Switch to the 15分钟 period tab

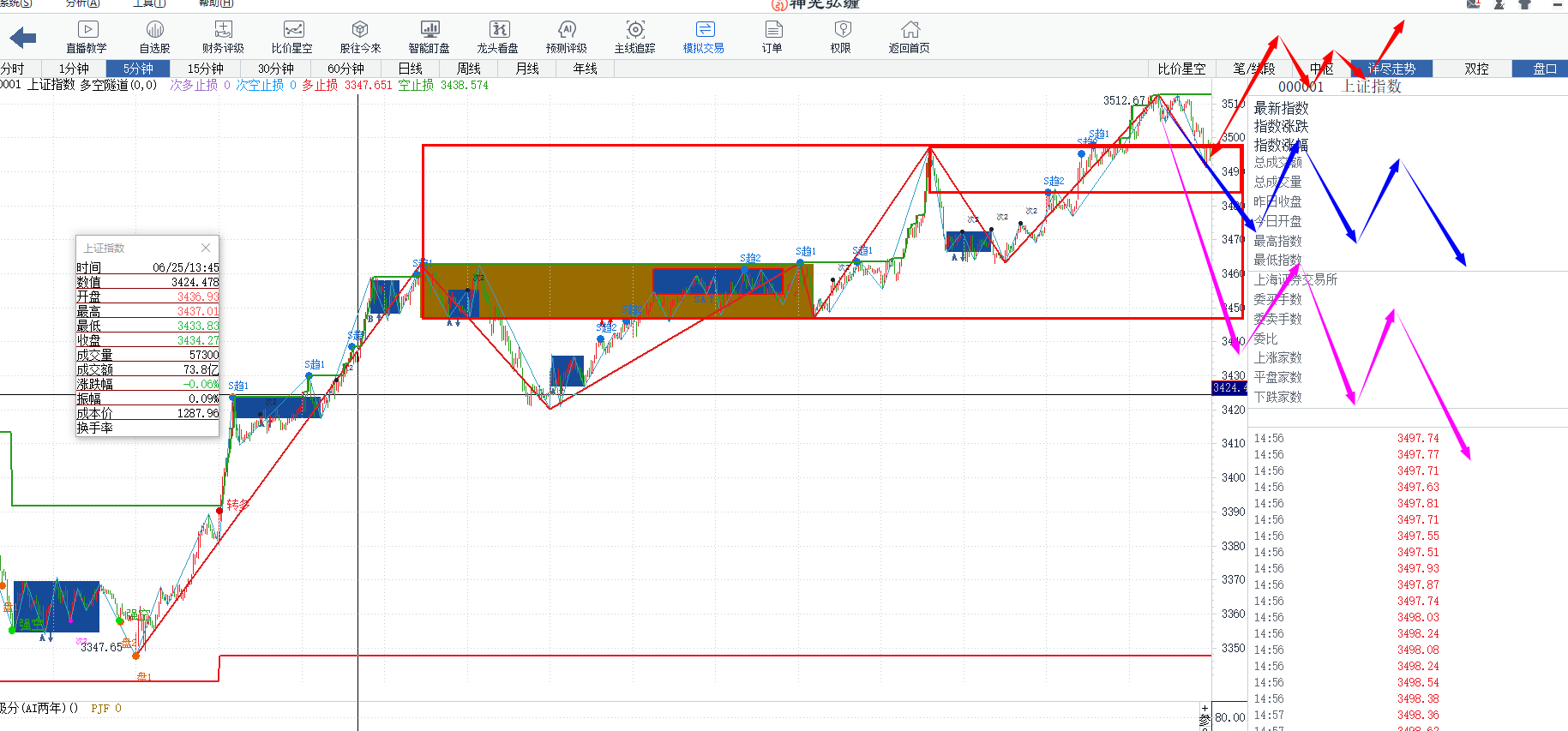[205, 69]
